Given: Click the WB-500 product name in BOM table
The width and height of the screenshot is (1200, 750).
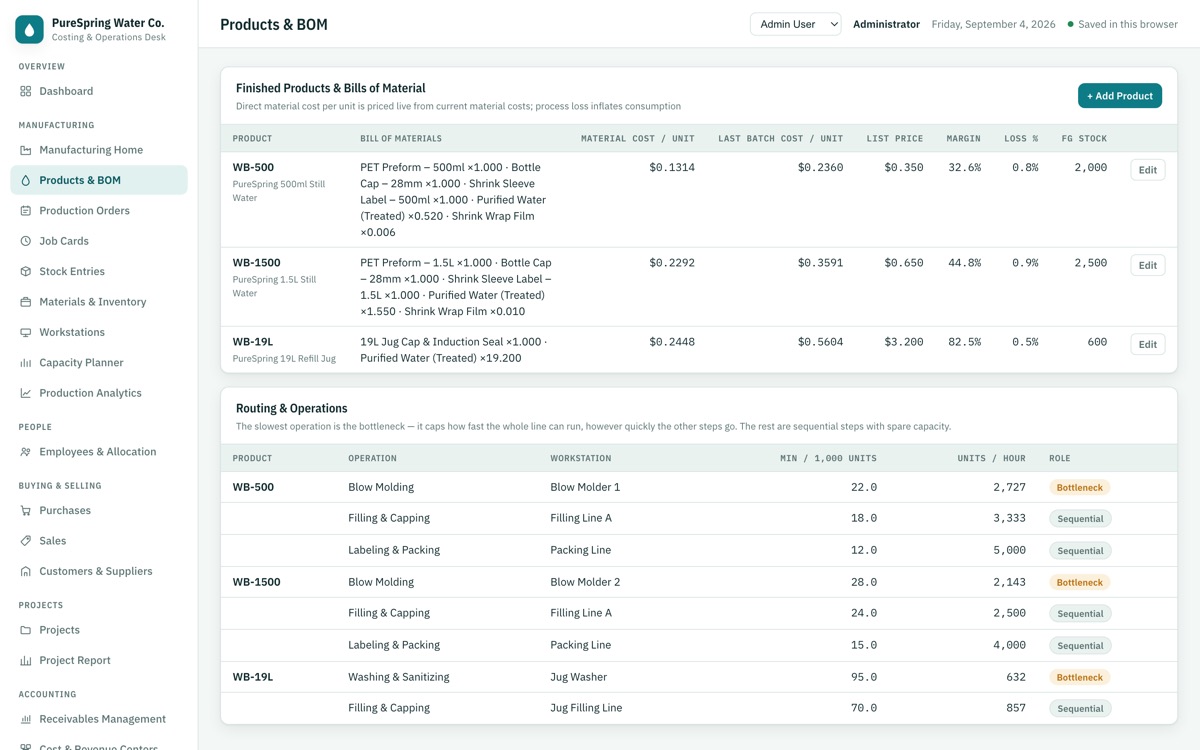Looking at the screenshot, I should point(253,167).
